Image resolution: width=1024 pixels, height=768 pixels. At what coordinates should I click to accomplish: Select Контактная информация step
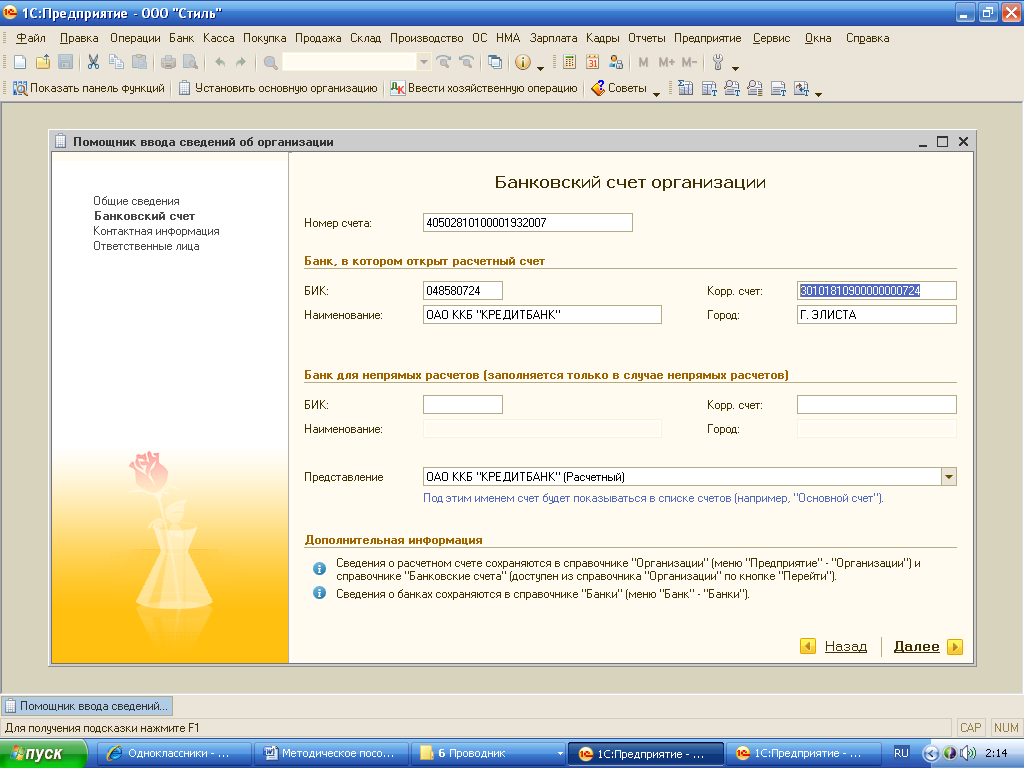[156, 231]
